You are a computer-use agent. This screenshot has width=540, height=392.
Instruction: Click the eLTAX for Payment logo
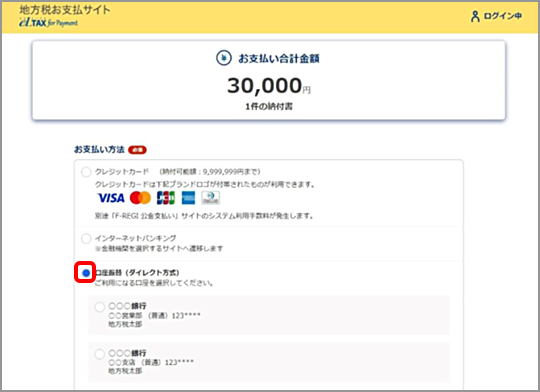48,23
